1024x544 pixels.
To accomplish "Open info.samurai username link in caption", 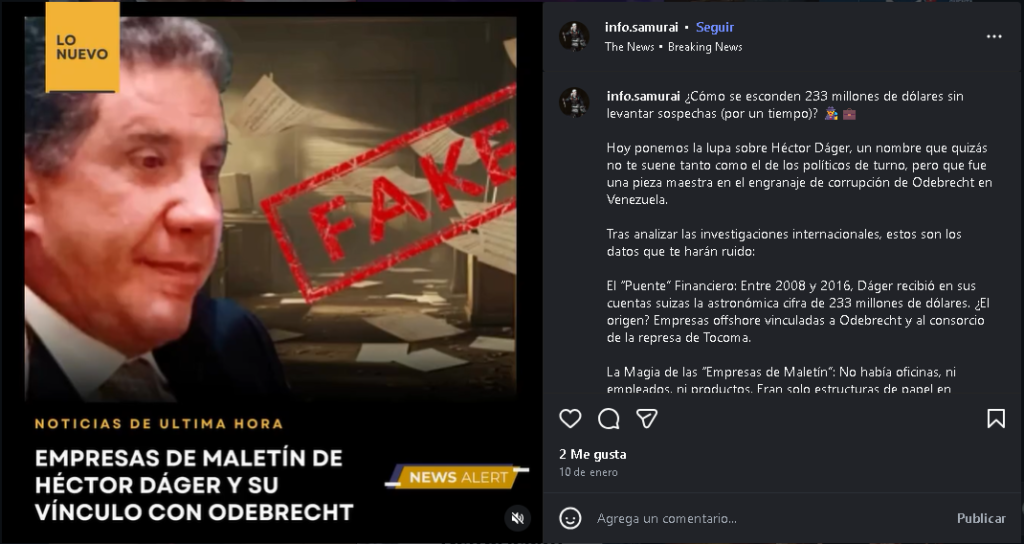I will [643, 96].
